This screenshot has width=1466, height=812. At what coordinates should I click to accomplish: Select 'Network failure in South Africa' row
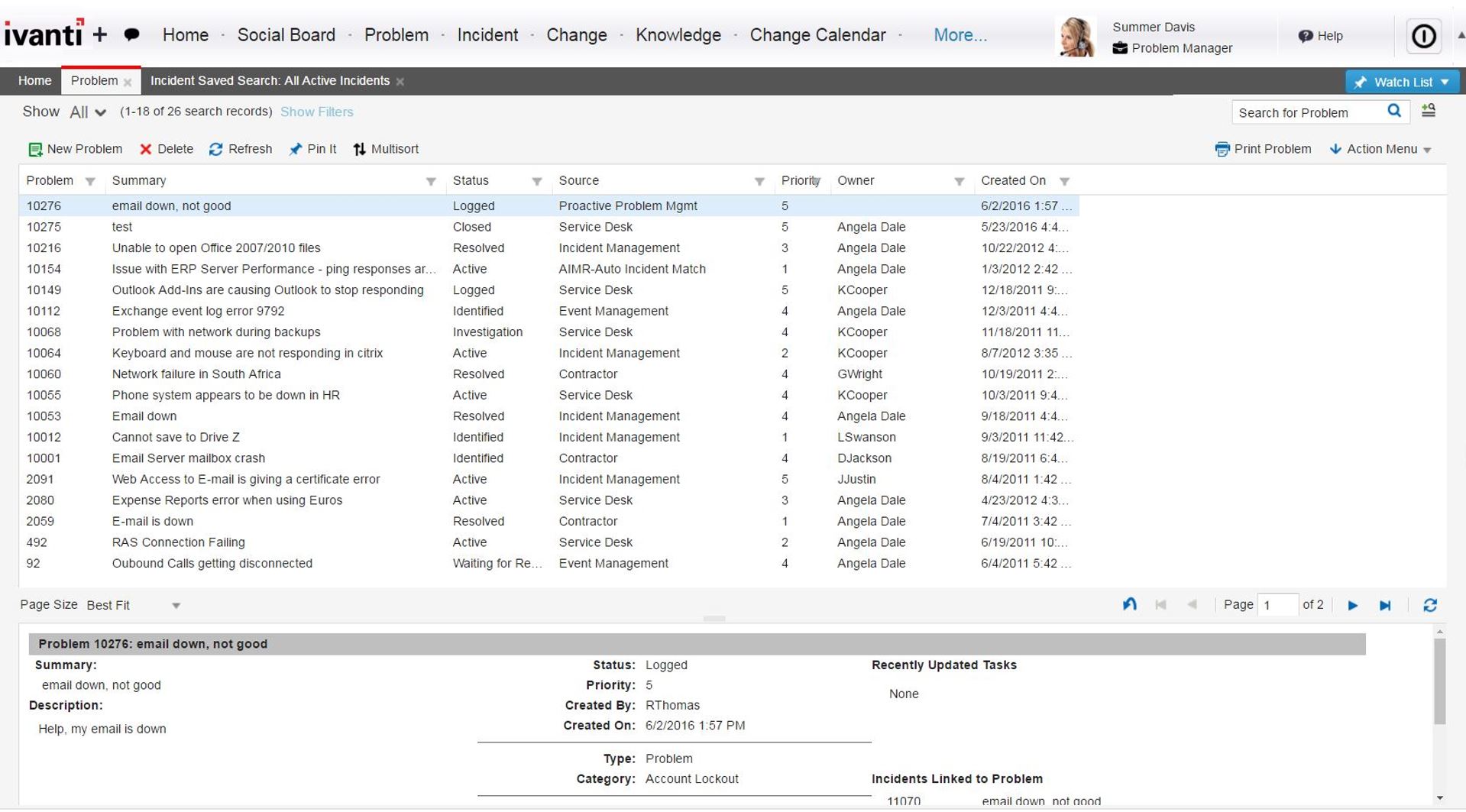pos(549,374)
